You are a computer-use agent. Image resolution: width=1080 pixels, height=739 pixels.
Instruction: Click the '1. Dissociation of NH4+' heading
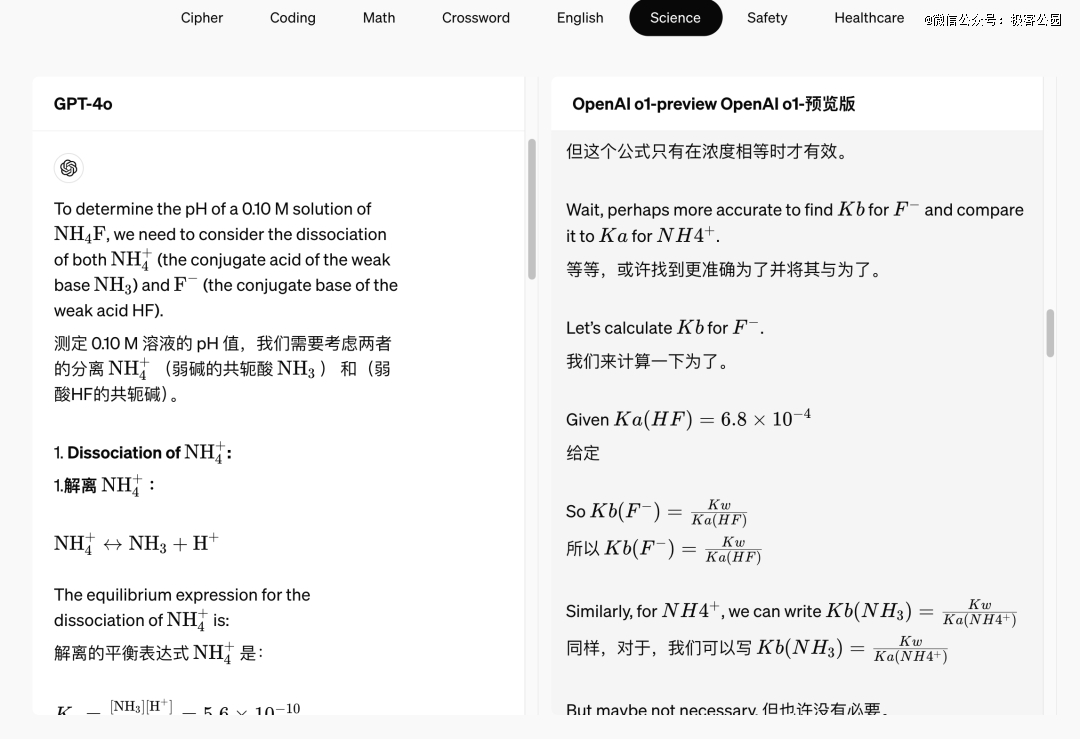click(143, 452)
